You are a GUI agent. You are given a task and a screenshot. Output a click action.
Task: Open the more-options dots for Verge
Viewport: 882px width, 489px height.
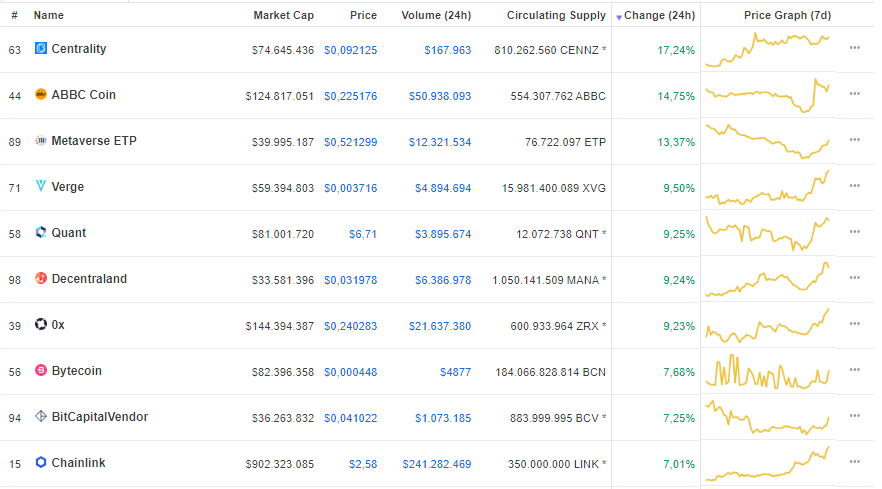[x=854, y=186]
